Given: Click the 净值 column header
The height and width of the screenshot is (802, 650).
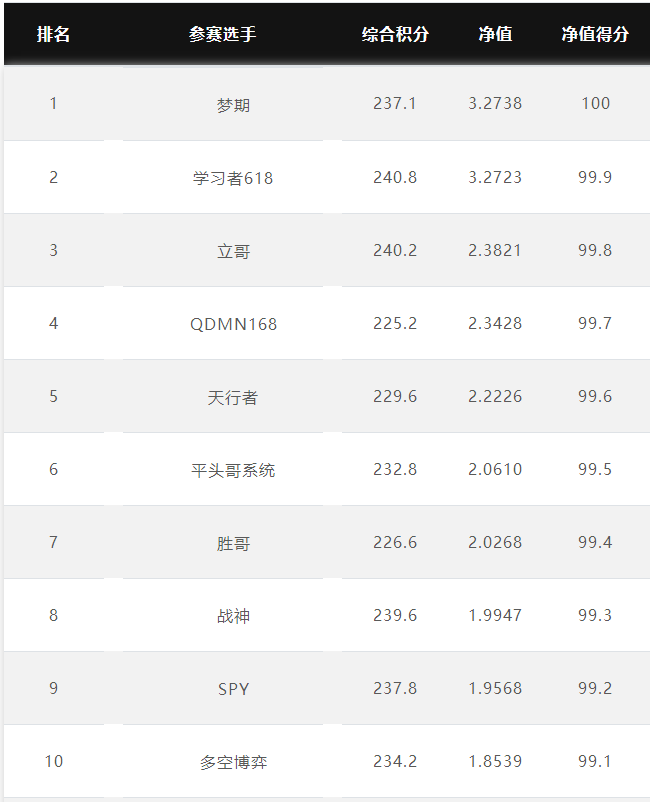Looking at the screenshot, I should coord(495,34).
